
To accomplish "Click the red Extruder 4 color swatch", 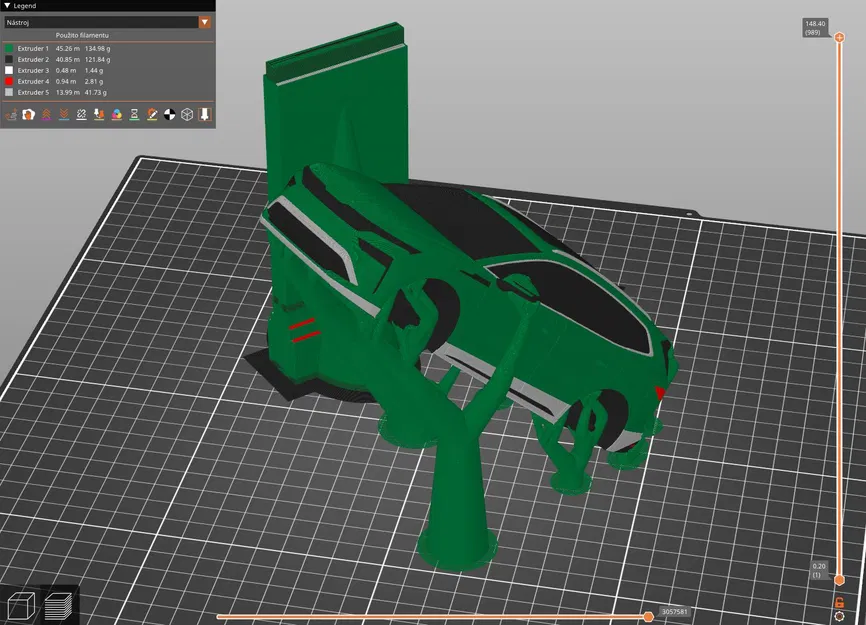I will pyautogui.click(x=9, y=82).
